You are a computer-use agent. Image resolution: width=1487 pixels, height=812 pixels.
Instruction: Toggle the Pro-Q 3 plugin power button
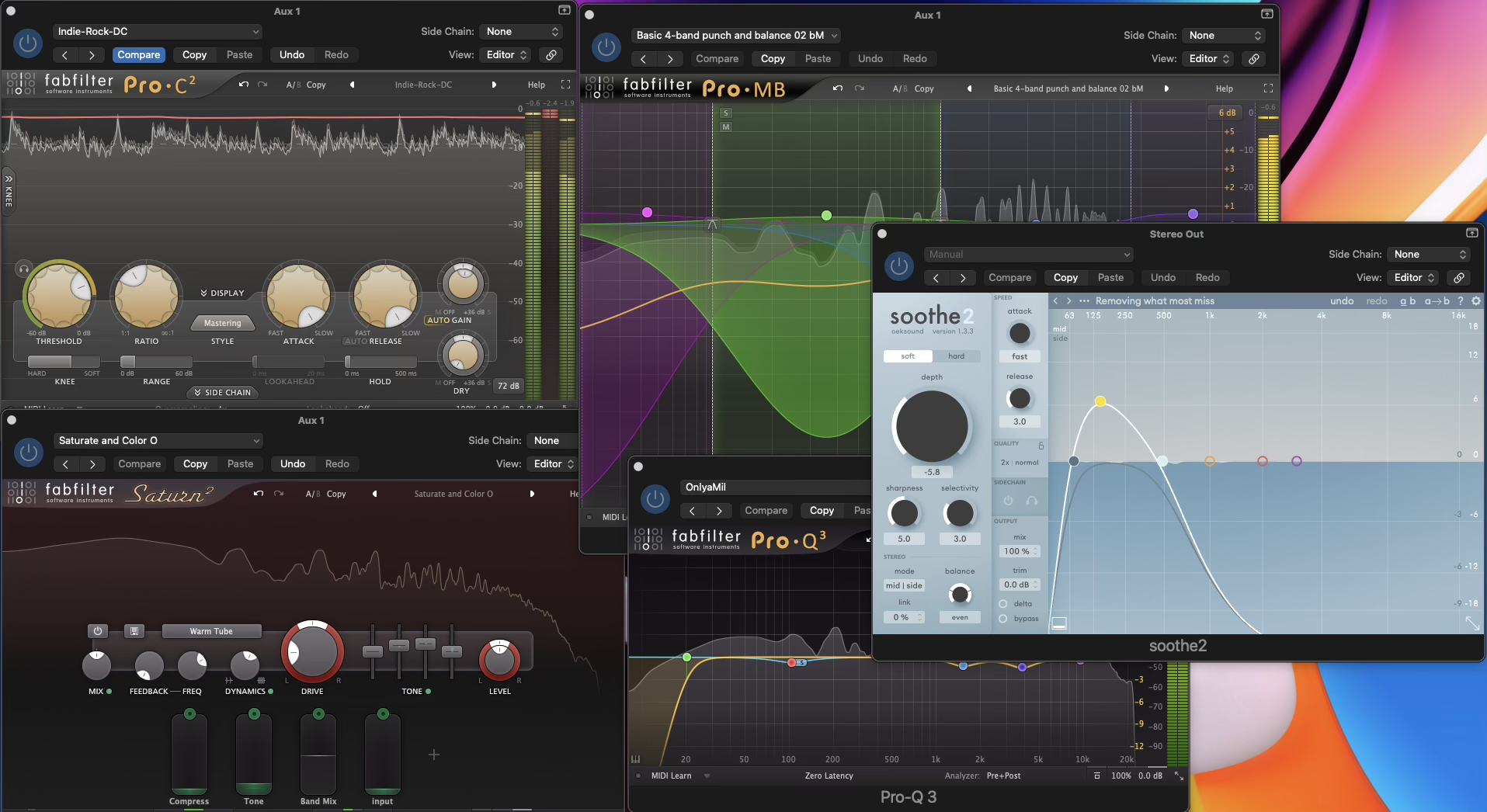click(655, 498)
